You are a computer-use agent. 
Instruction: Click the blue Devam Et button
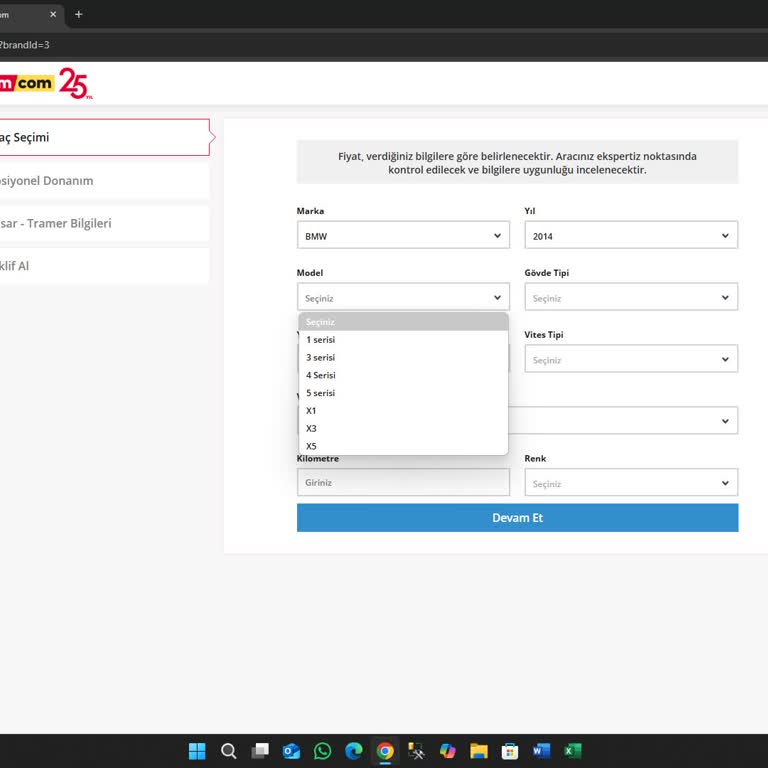(x=517, y=518)
